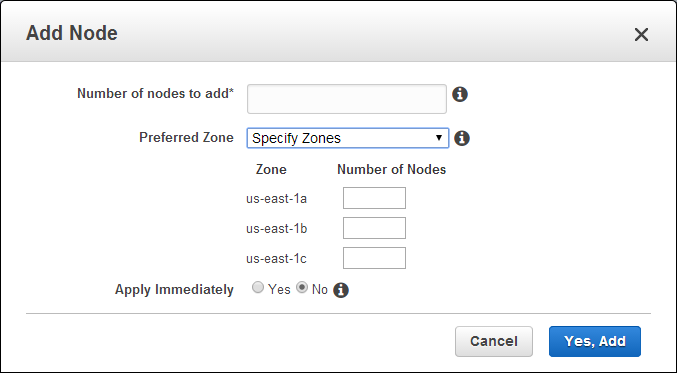Click the us-east-1c node count box

pyautogui.click(x=374, y=258)
